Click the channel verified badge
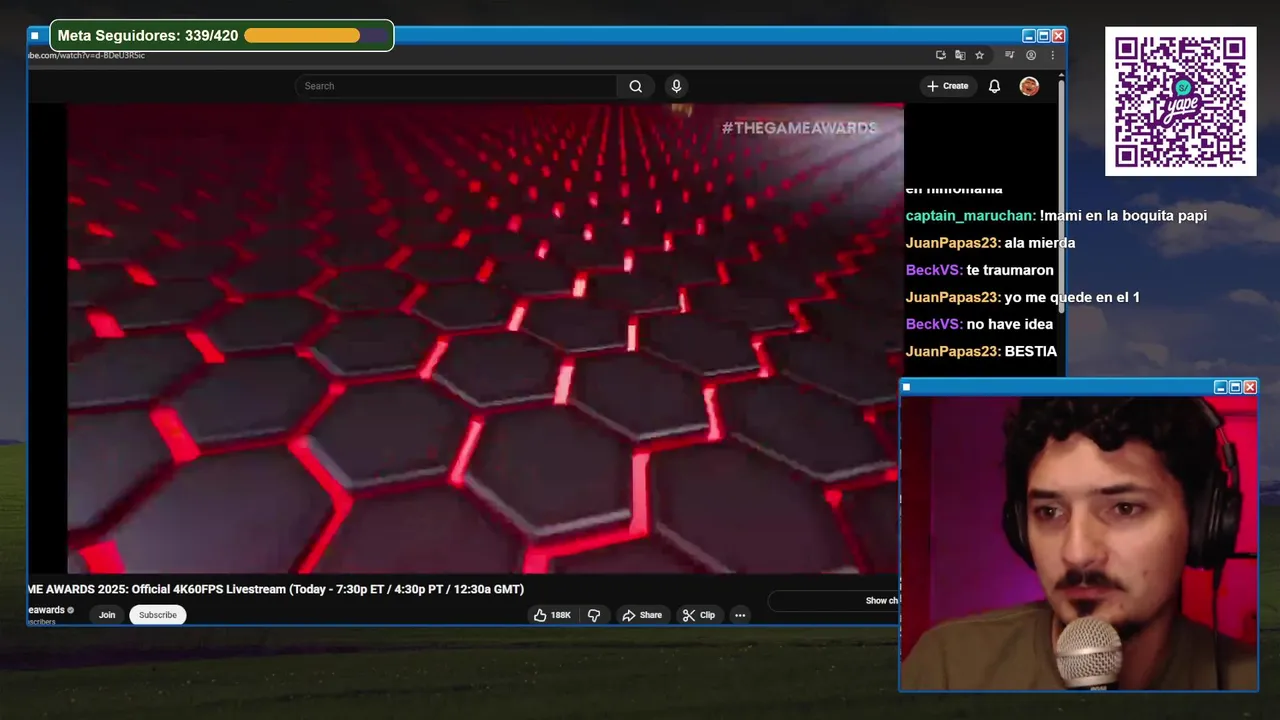Screen dimensions: 1280x720 70,610
